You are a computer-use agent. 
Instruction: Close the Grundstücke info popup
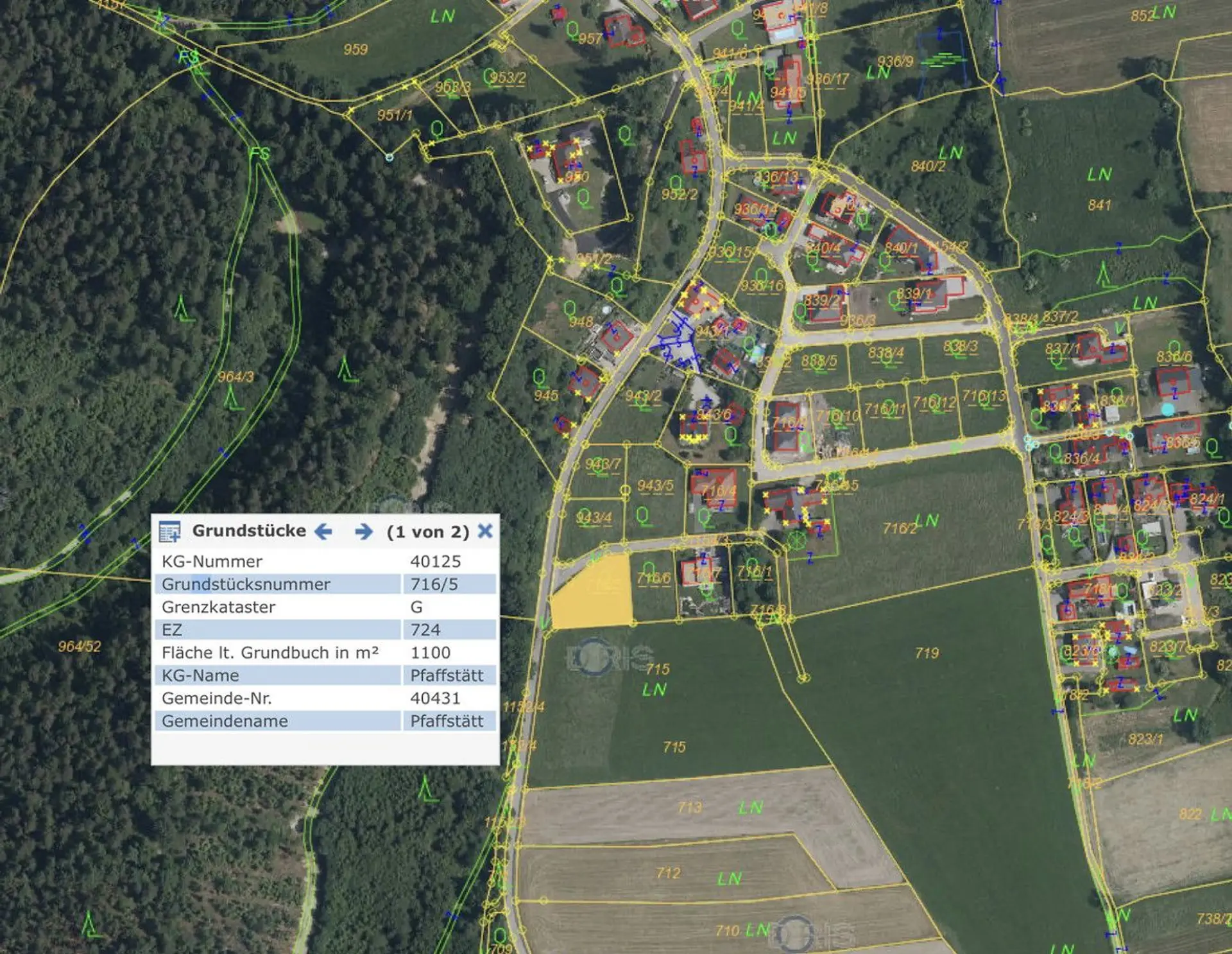pyautogui.click(x=486, y=531)
